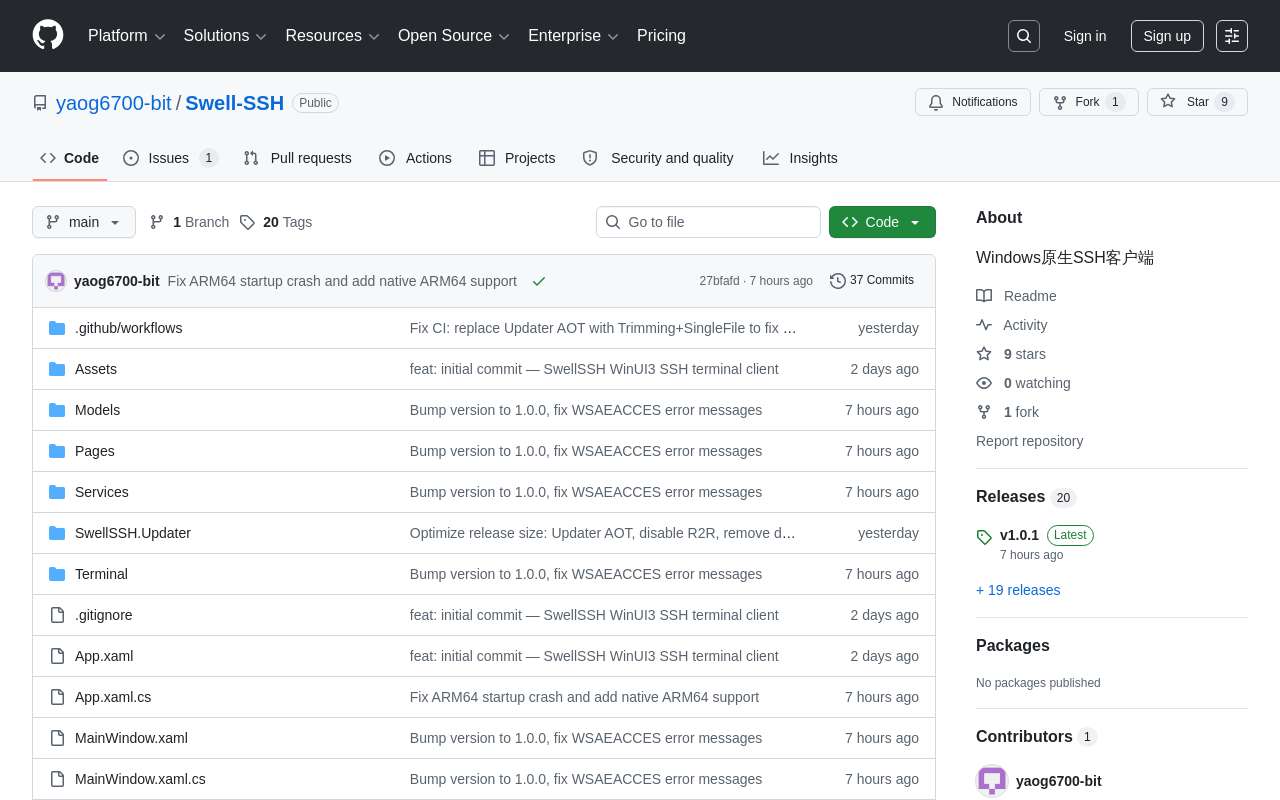The width and height of the screenshot is (1280, 800).
Task: Click the MainWindow.xaml file icon
Action: coord(57,738)
